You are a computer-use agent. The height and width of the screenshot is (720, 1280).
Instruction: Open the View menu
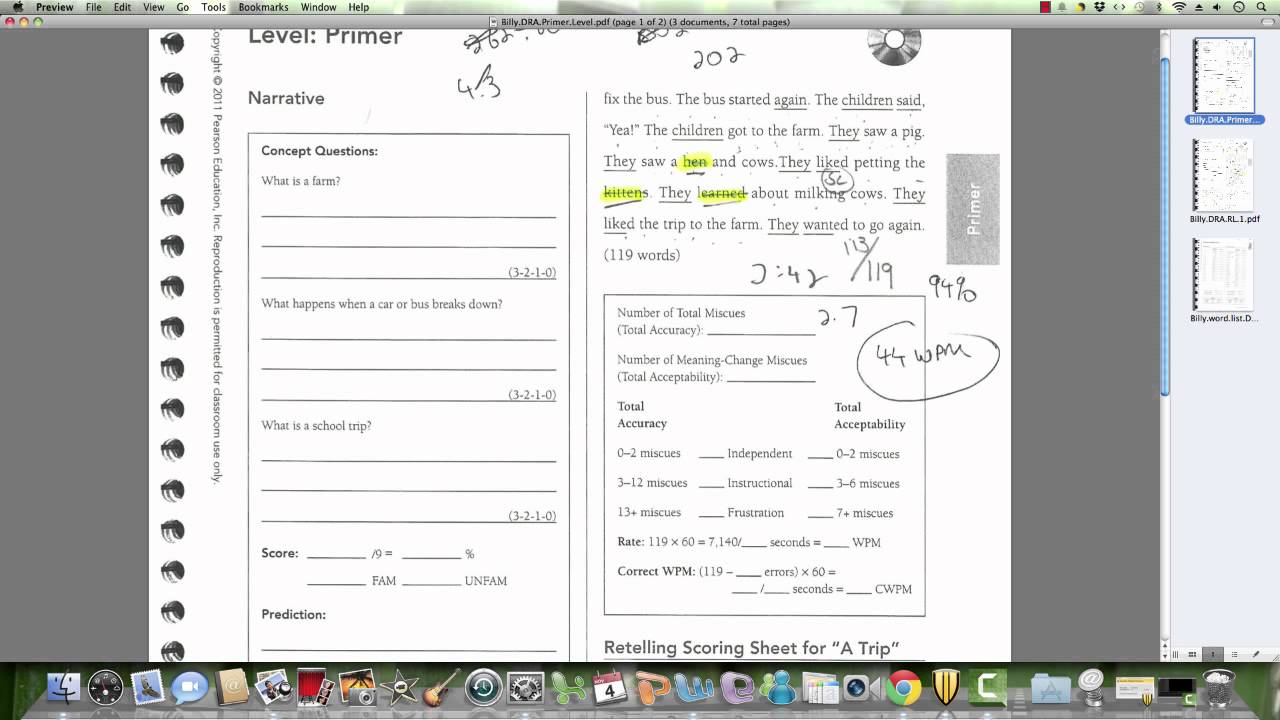click(x=153, y=7)
